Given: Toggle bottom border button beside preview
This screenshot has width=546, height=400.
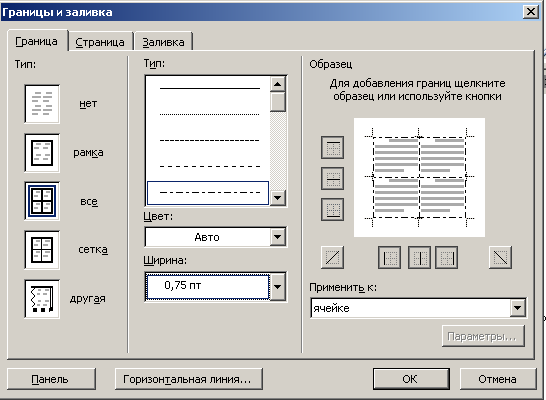Looking at the screenshot, I should coord(333,210).
